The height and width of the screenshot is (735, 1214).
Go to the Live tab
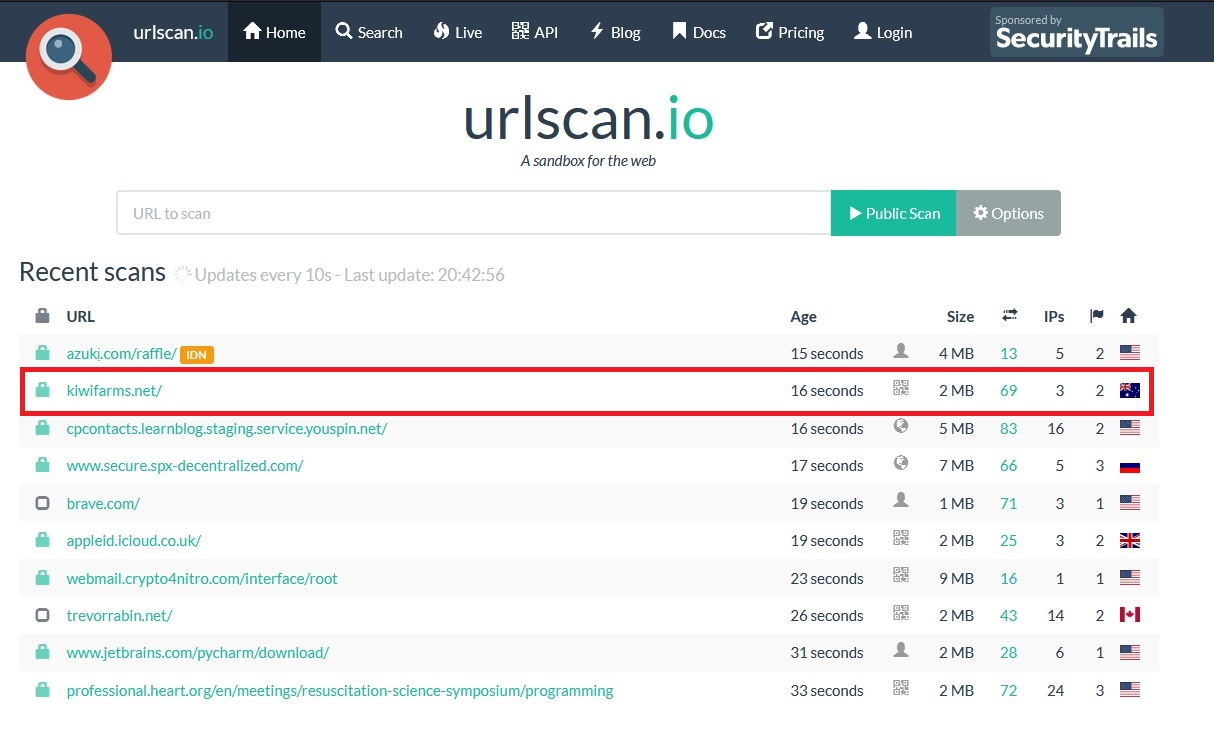click(458, 32)
